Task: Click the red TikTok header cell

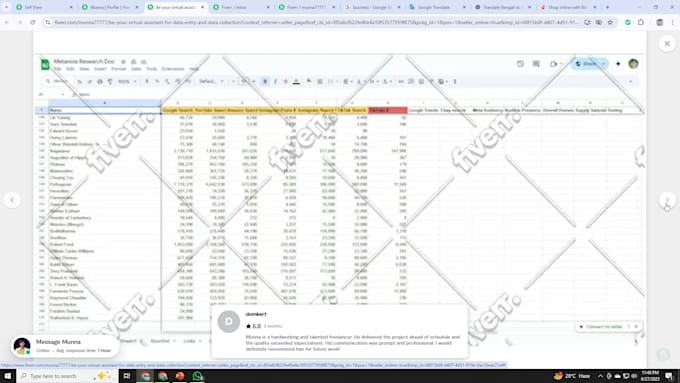Action: point(388,110)
